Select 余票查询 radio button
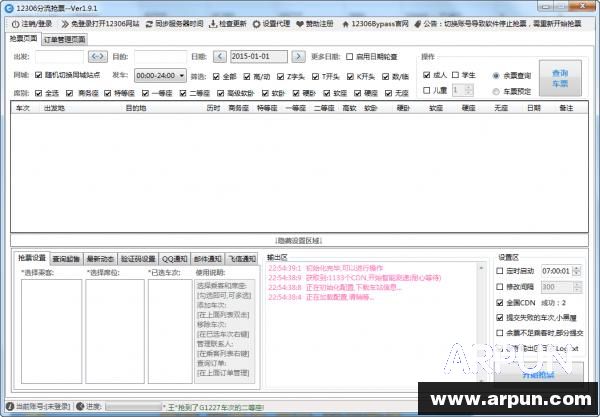Screen dimensions: 600x417 click(496, 76)
